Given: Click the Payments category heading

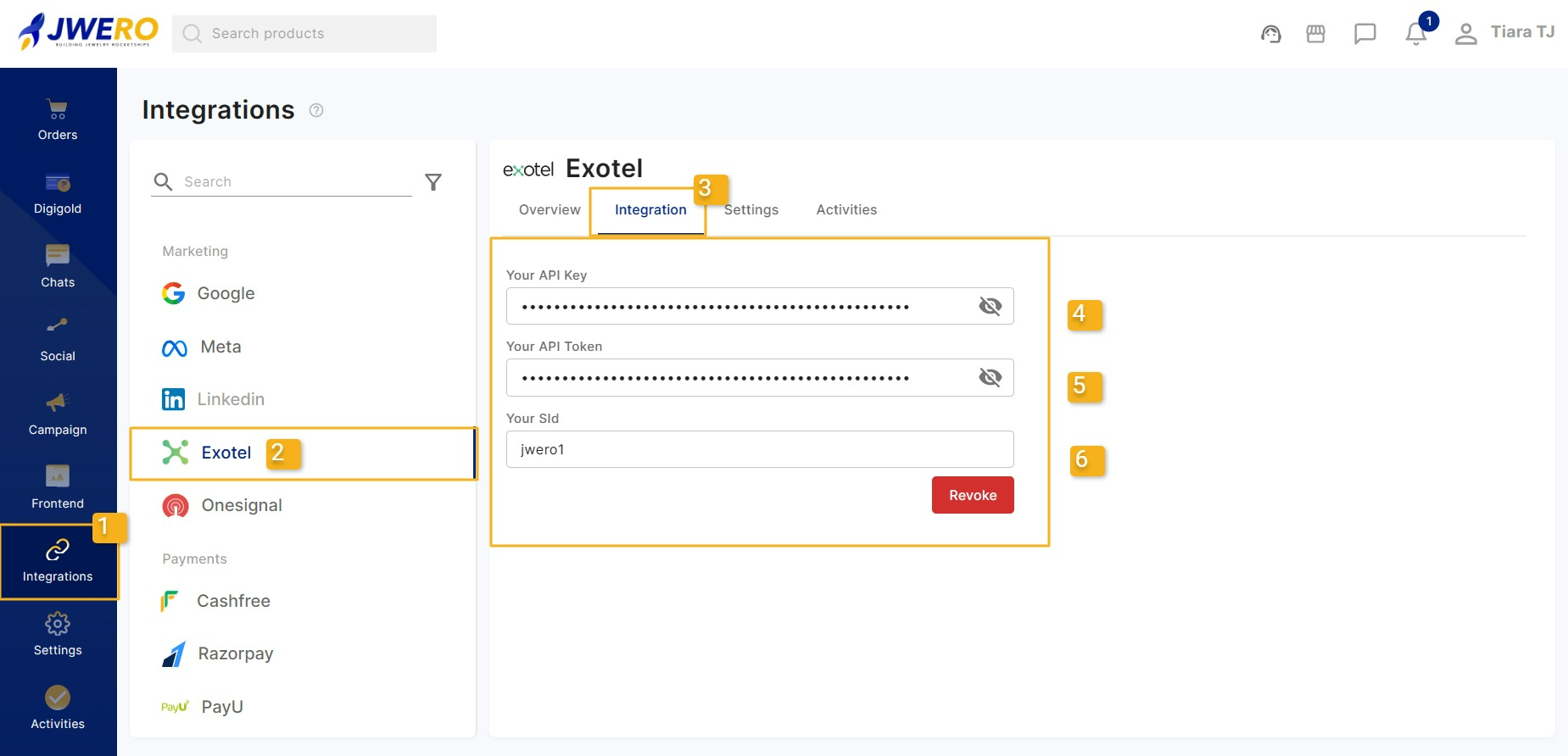Looking at the screenshot, I should [194, 559].
